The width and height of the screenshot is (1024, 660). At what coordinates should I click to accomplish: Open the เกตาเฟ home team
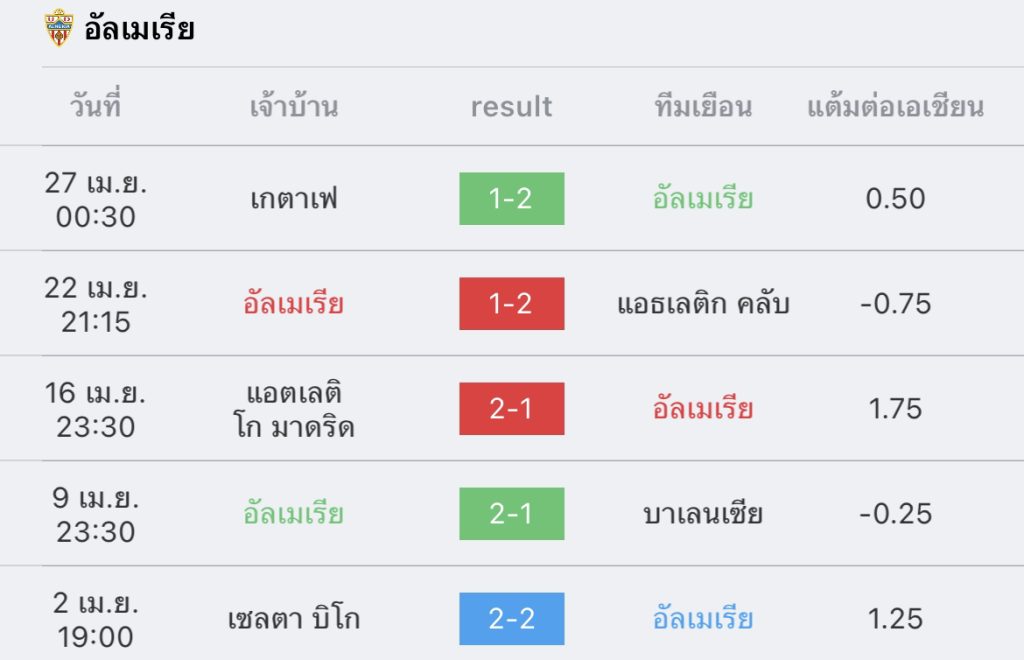[294, 198]
